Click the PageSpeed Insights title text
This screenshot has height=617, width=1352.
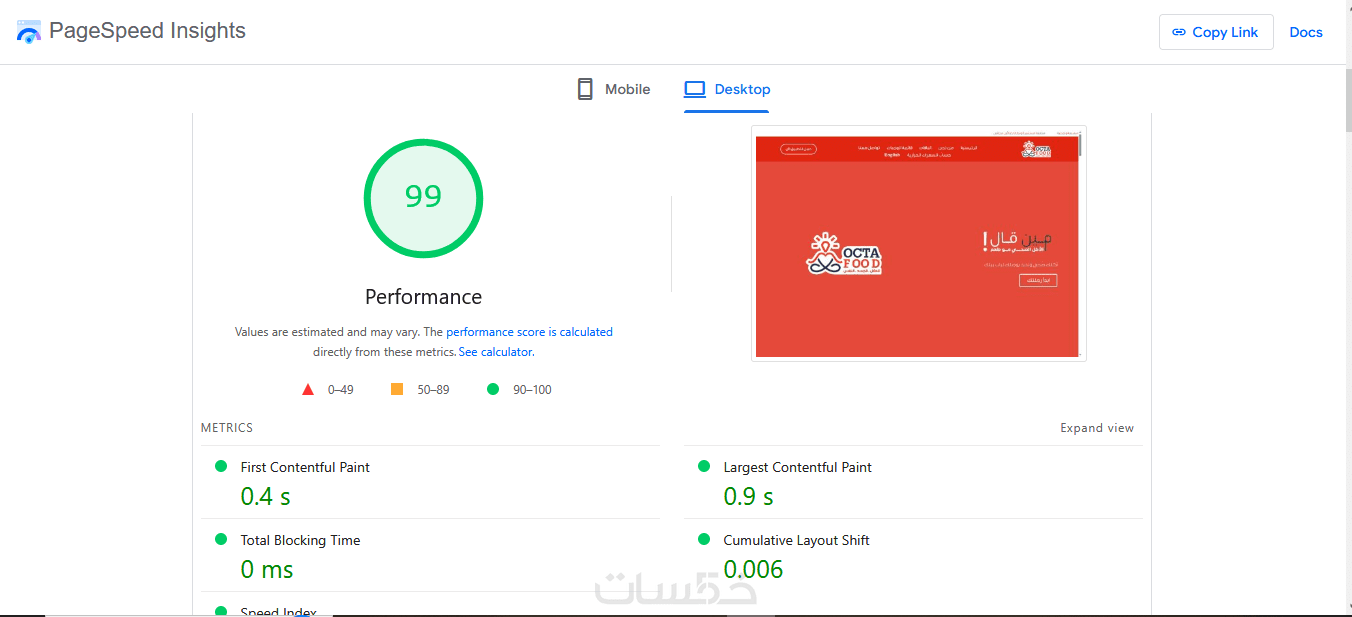[147, 31]
